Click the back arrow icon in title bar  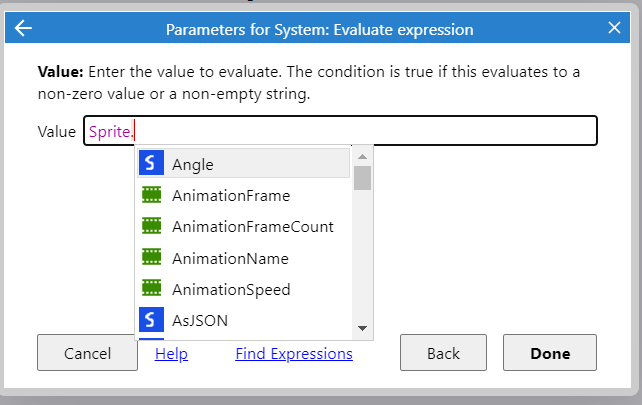(x=23, y=28)
